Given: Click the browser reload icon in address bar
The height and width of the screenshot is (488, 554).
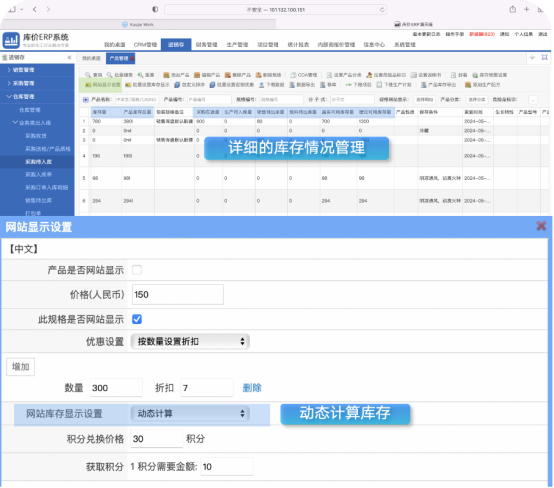Looking at the screenshot, I should click(382, 10).
